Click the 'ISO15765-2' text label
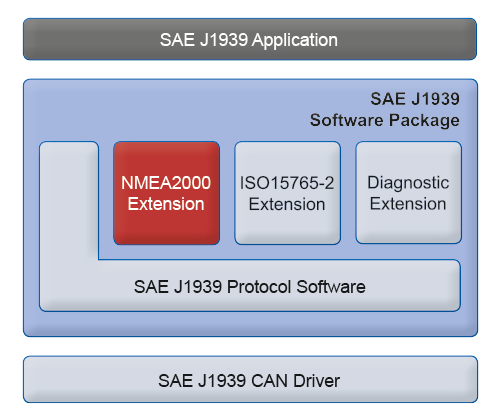Viewport: 500px width, 420px height. tap(287, 183)
